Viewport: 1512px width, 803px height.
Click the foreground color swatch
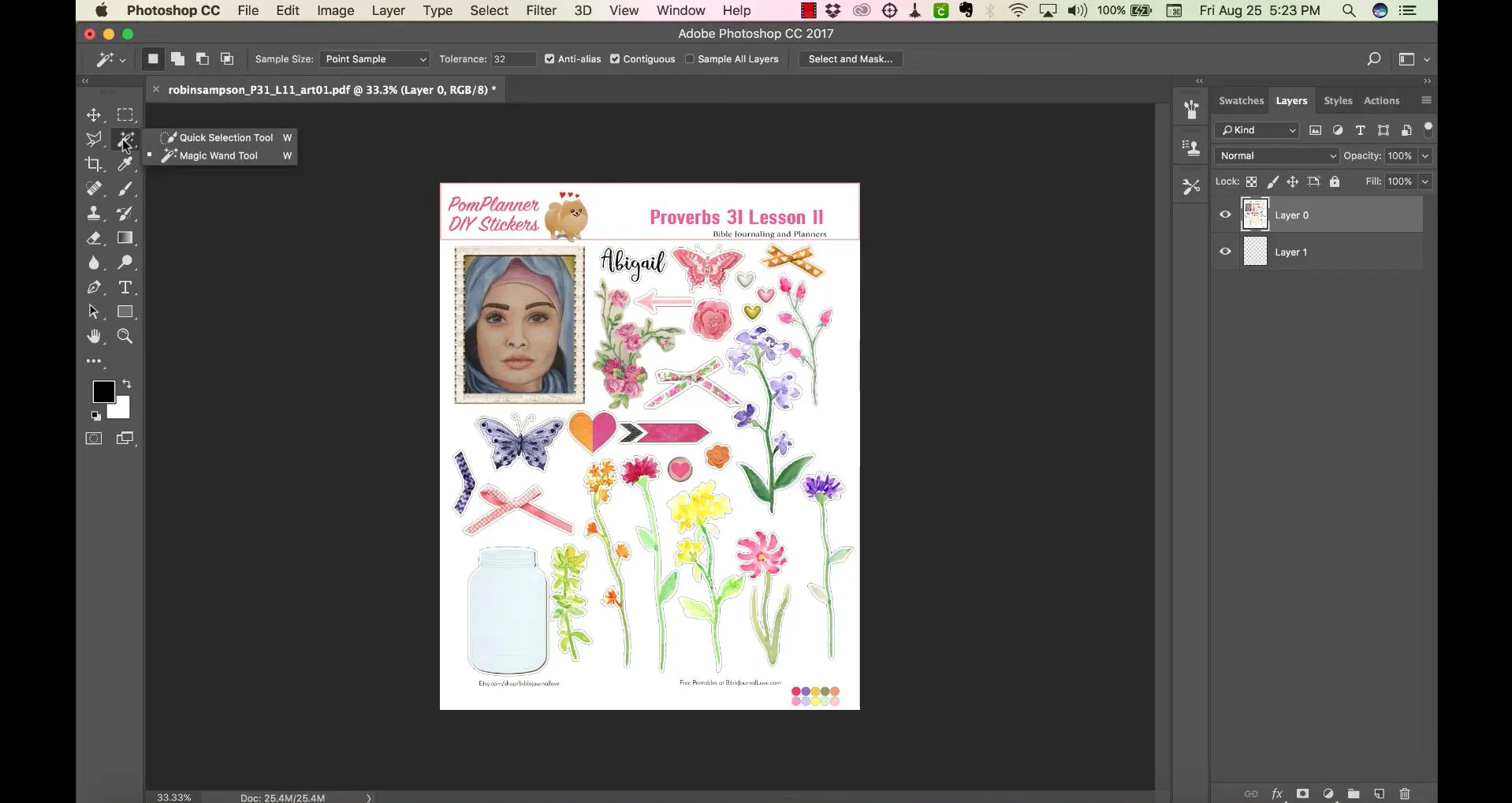click(x=105, y=391)
